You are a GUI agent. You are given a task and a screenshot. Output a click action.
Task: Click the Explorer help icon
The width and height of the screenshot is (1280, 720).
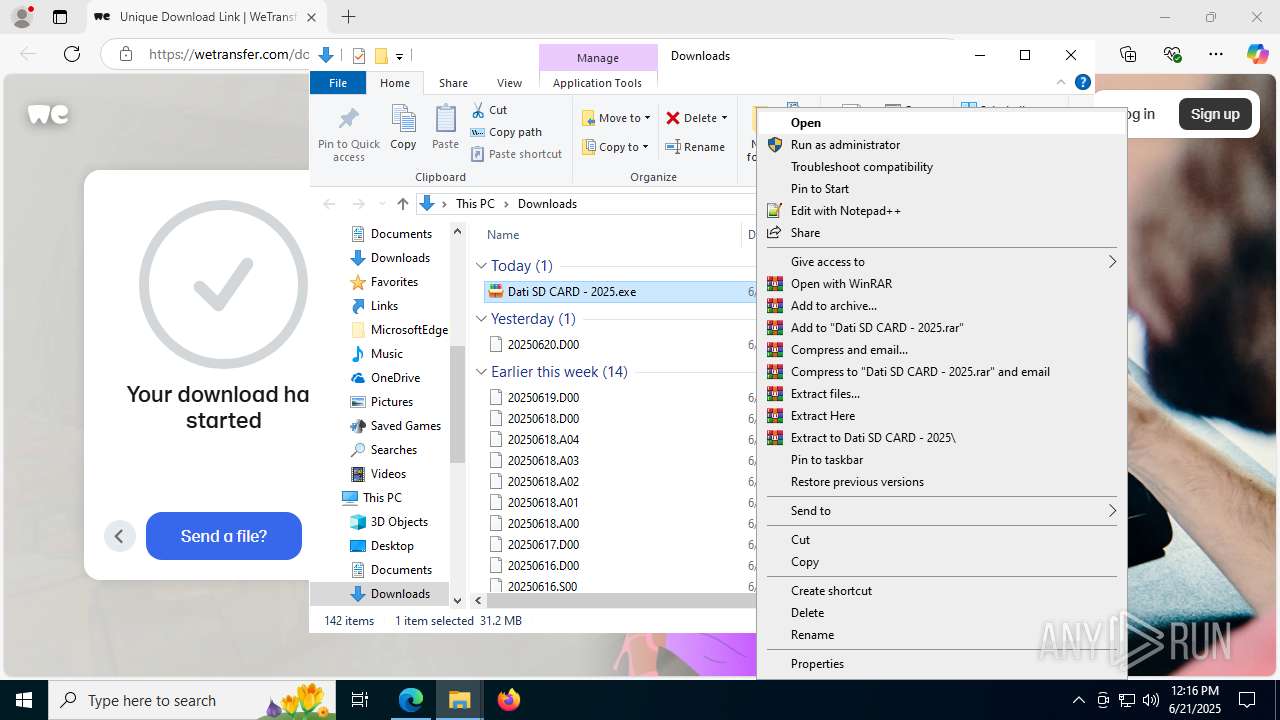[x=1082, y=82]
